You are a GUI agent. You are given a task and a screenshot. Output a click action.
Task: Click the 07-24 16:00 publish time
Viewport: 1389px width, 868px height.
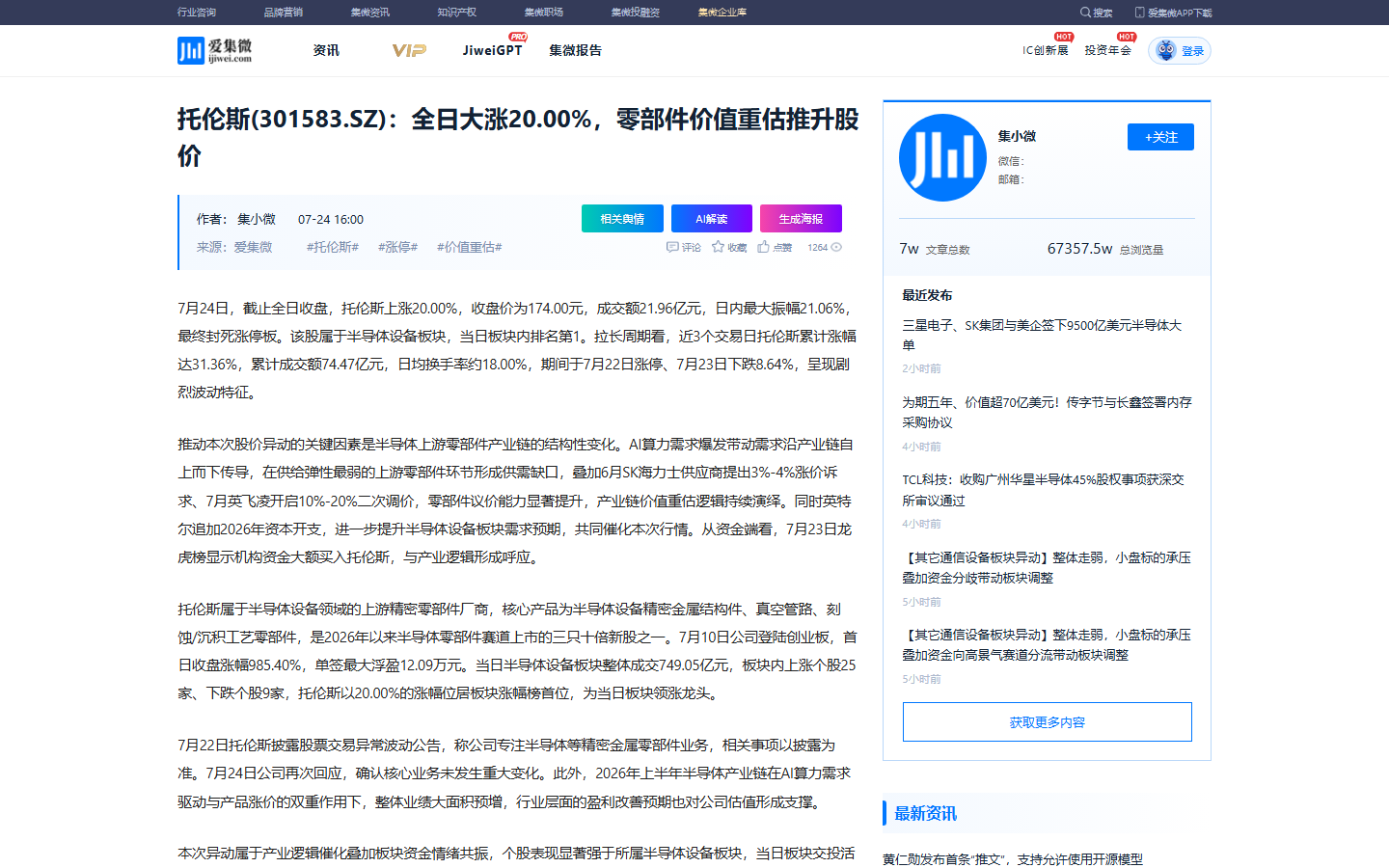(x=331, y=219)
